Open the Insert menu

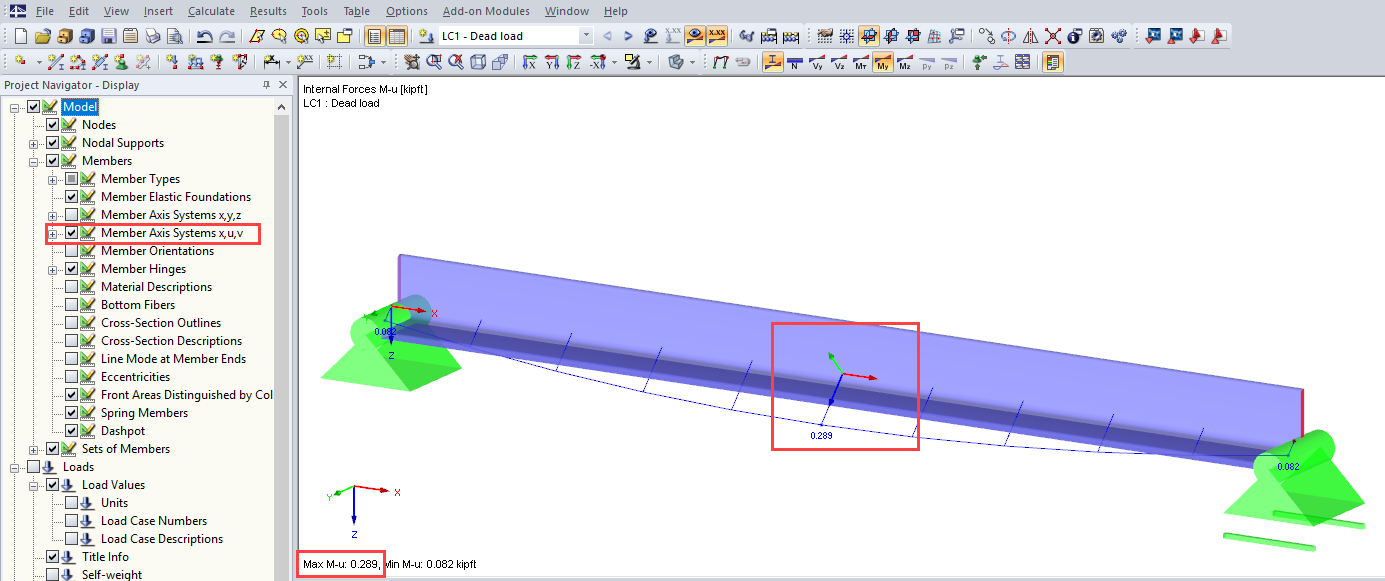click(157, 11)
